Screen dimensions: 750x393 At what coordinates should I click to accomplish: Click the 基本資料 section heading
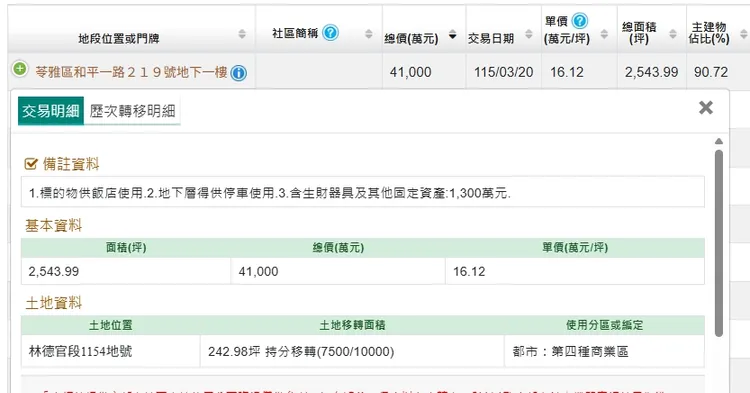54,226
